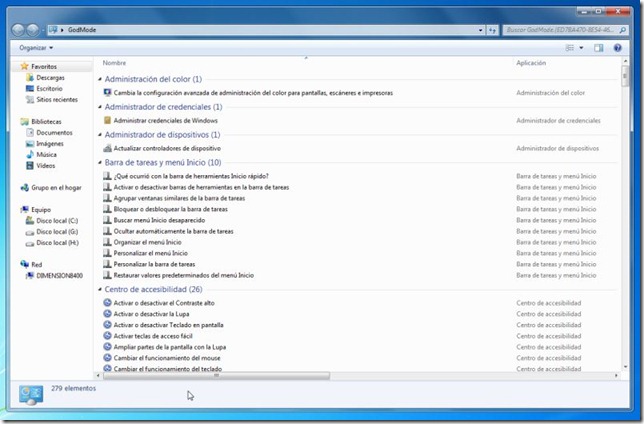Click the GodMode icon in details pane
The image size is (644, 424).
tap(31, 395)
